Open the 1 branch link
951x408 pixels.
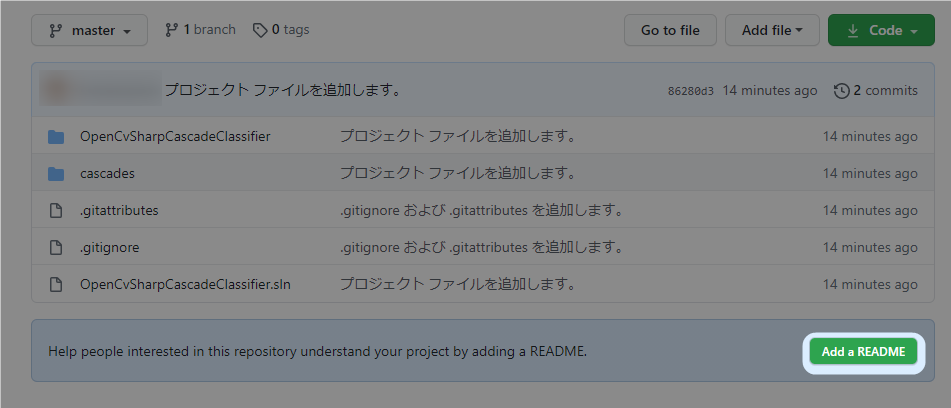tap(200, 30)
